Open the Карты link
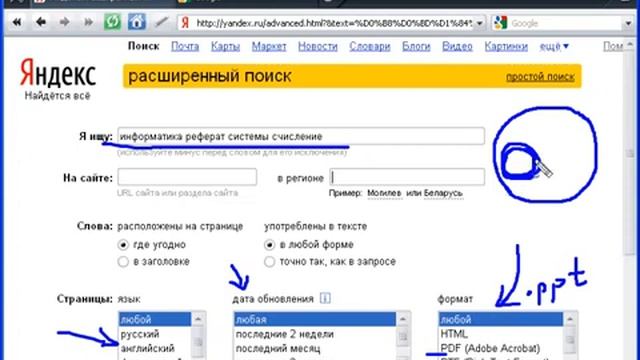The height and width of the screenshot is (360, 640). 225,47
